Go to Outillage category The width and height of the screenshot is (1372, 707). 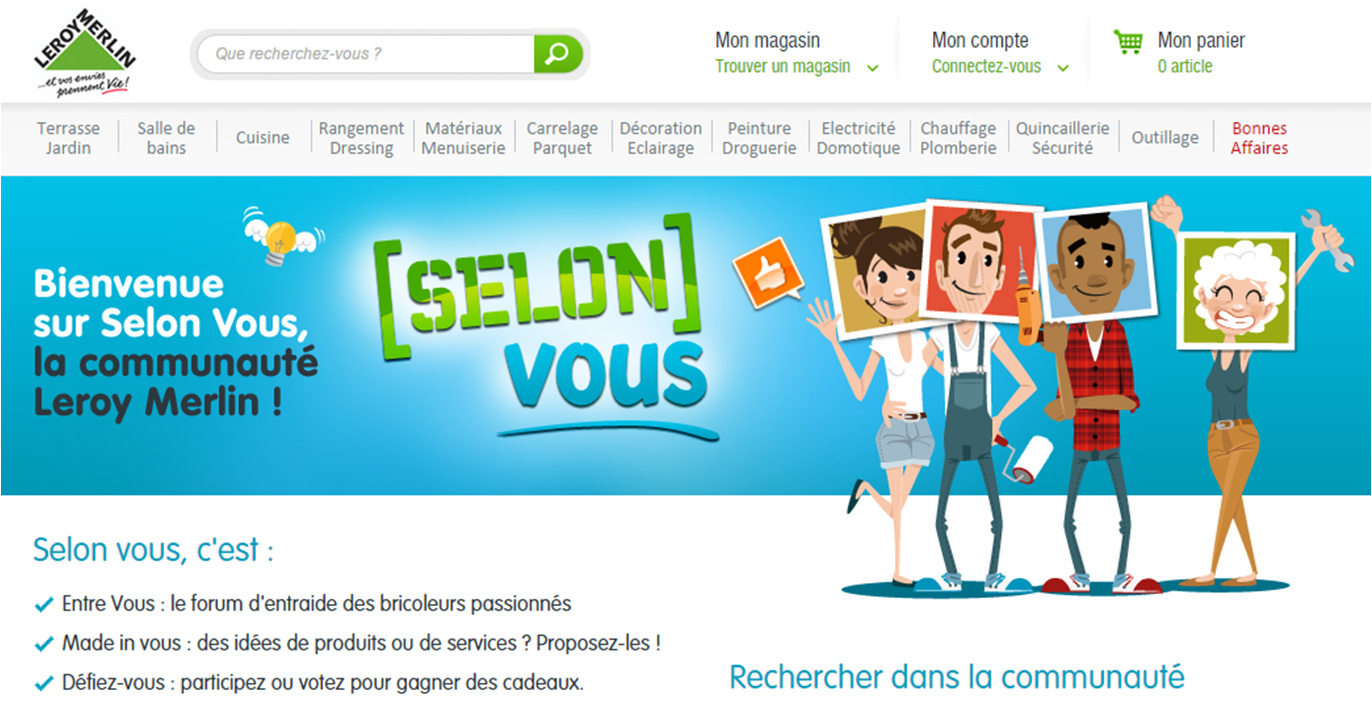tap(1165, 138)
